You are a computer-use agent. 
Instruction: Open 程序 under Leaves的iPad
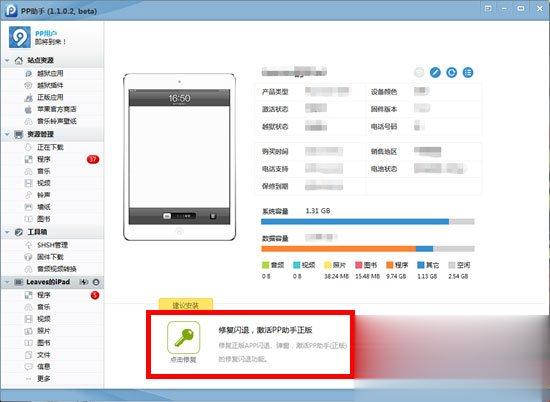pos(44,295)
